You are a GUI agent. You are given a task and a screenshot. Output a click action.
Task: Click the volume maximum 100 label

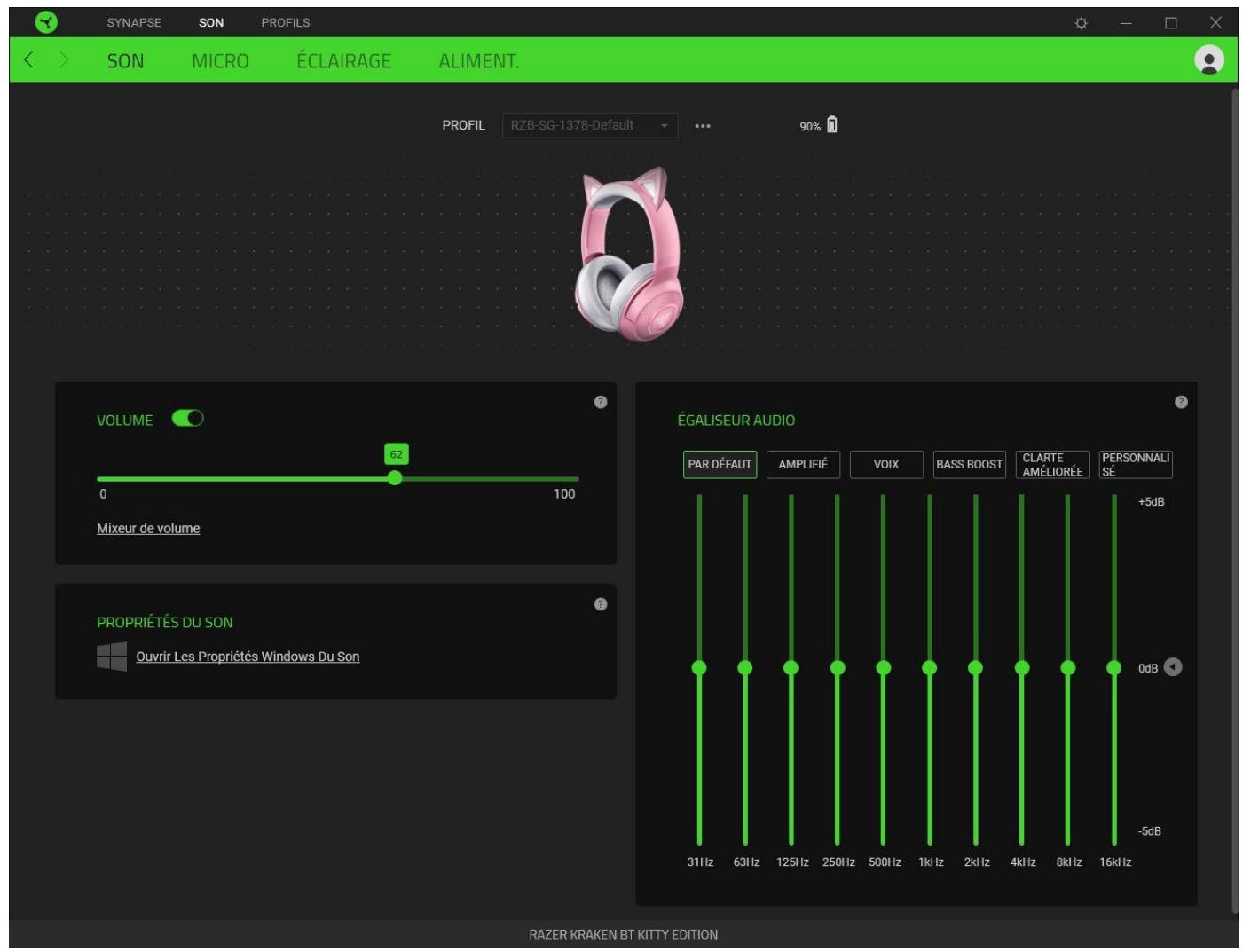click(564, 494)
